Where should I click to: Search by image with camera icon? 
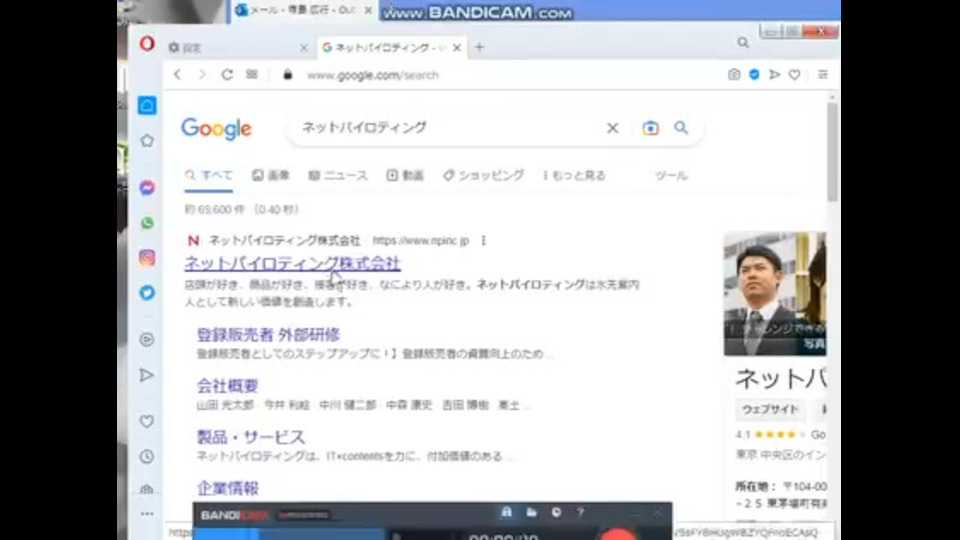pyautogui.click(x=650, y=128)
